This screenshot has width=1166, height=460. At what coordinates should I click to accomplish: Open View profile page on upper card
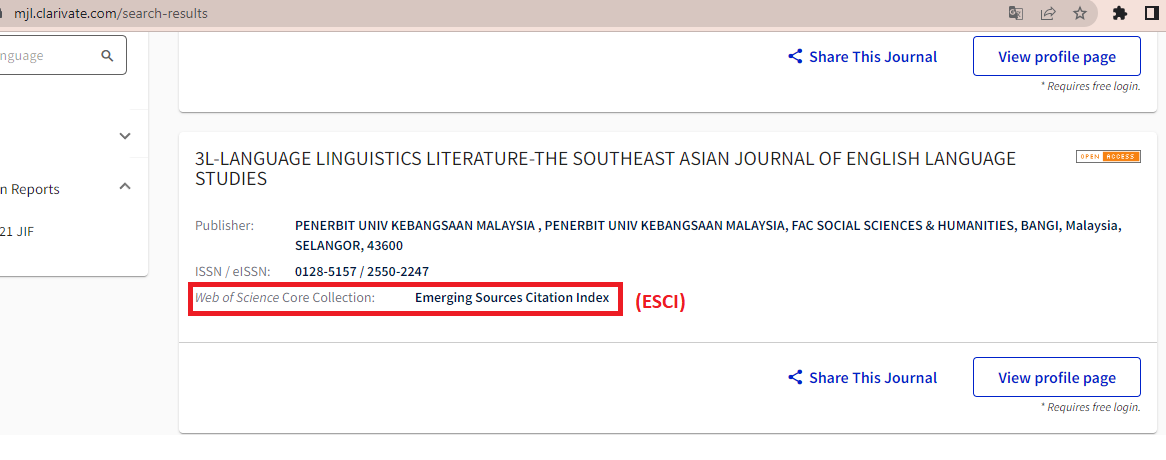(1057, 56)
